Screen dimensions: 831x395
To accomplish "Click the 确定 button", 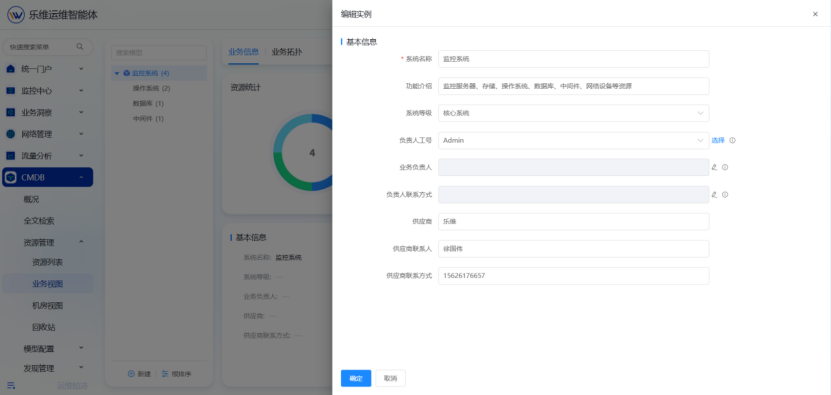I will click(x=356, y=378).
